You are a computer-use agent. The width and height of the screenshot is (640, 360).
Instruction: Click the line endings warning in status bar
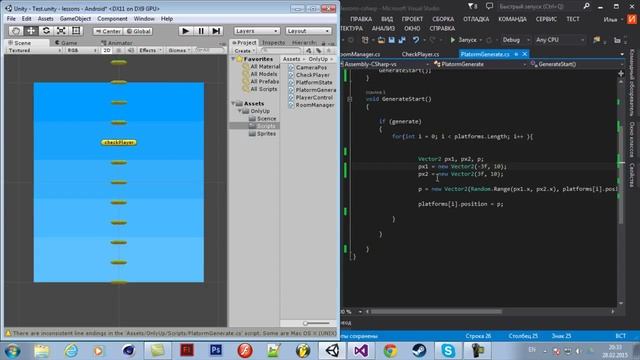point(171,333)
